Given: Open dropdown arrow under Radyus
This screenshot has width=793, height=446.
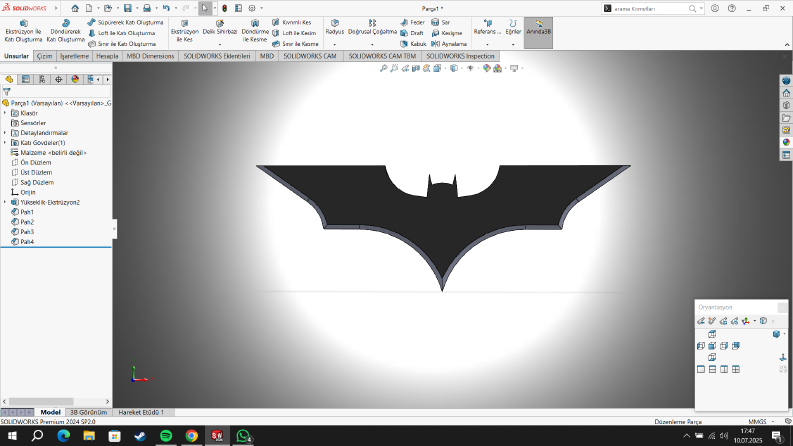Looking at the screenshot, I should (334, 44).
